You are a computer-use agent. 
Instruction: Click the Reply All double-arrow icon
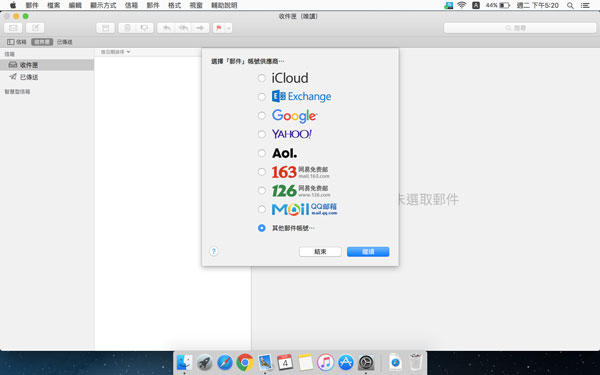[183, 28]
